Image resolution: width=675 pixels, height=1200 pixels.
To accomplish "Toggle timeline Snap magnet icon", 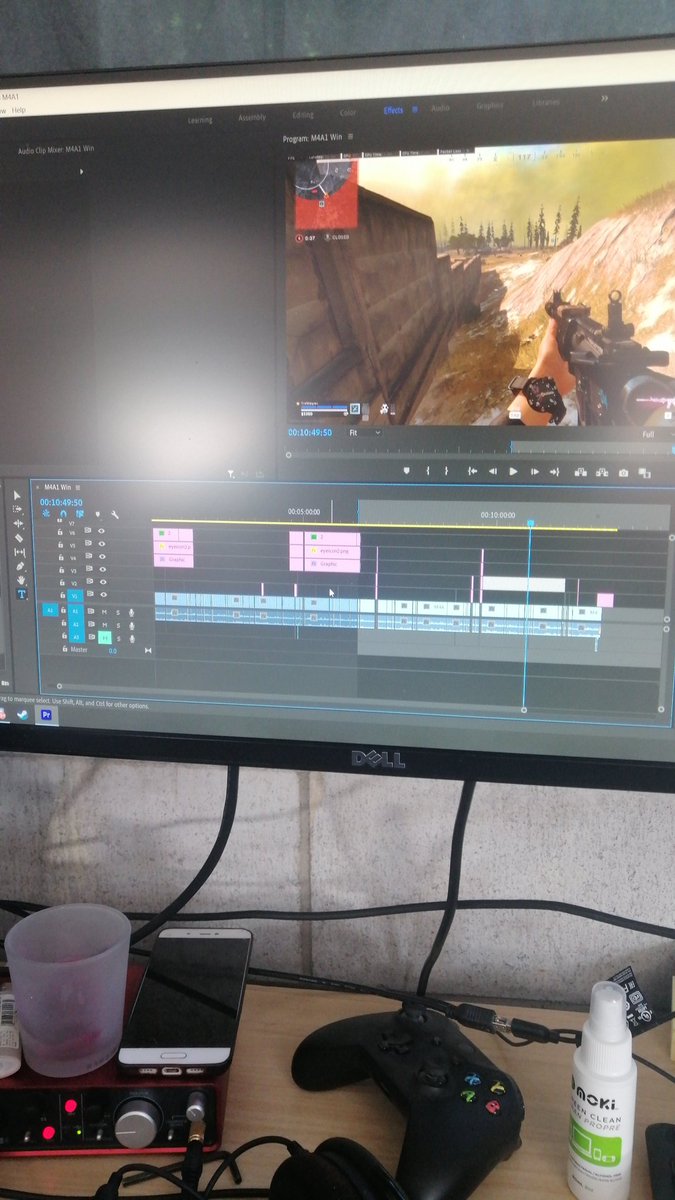I will pos(63,514).
